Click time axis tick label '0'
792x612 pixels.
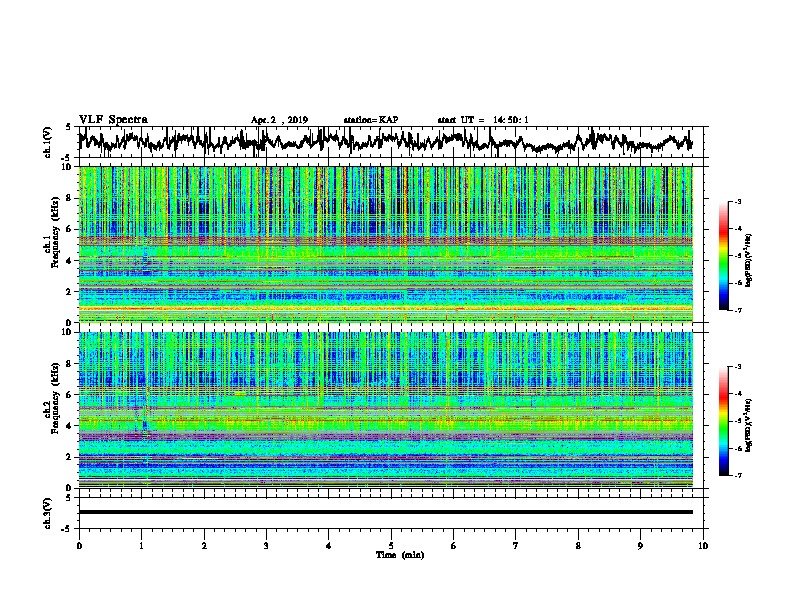point(79,546)
